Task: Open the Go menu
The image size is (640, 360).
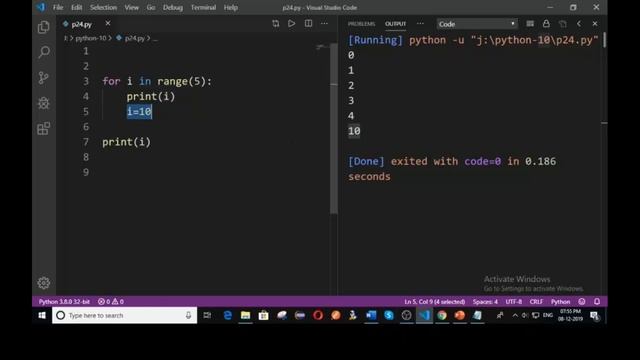Action: click(x=151, y=7)
